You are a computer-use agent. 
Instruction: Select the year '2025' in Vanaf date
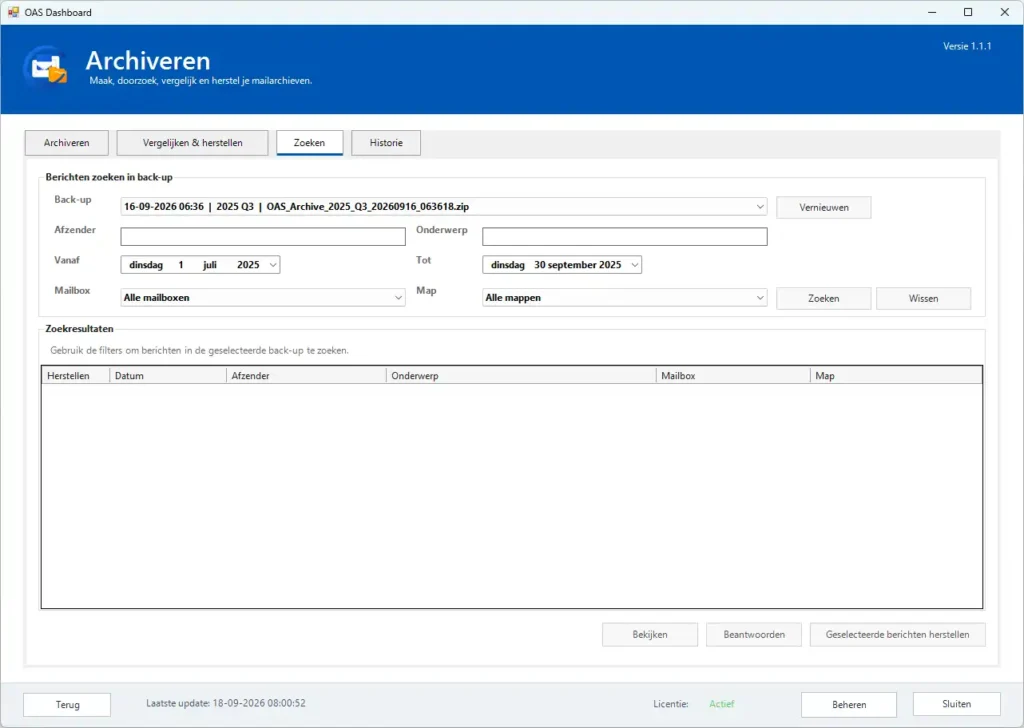[x=248, y=264]
